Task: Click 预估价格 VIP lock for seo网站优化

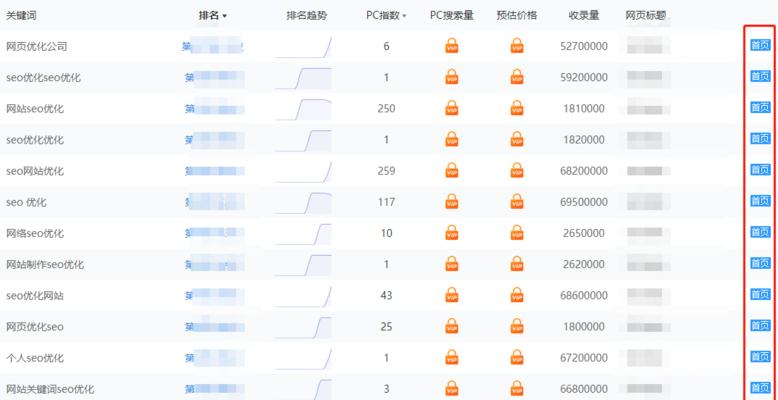Action: (517, 171)
